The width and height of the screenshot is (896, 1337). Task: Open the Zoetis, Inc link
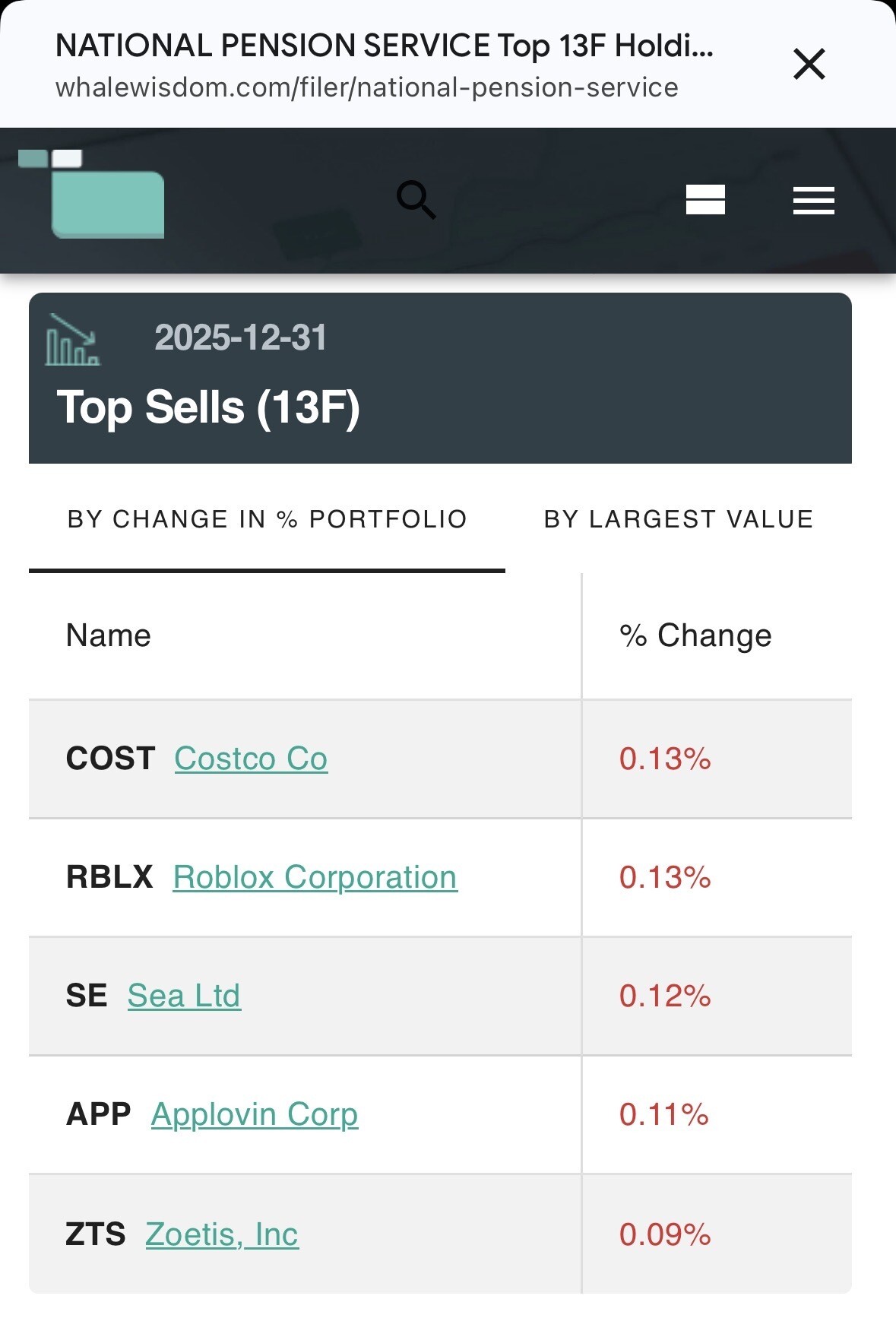tap(222, 1234)
